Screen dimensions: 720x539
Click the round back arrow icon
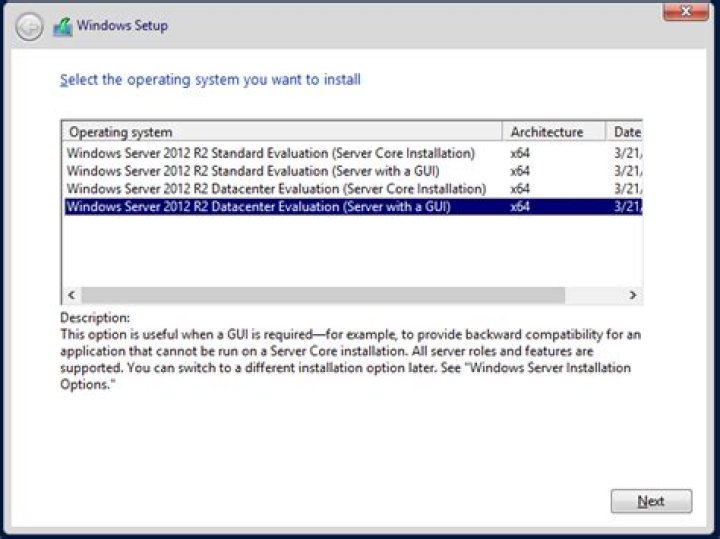[x=29, y=27]
